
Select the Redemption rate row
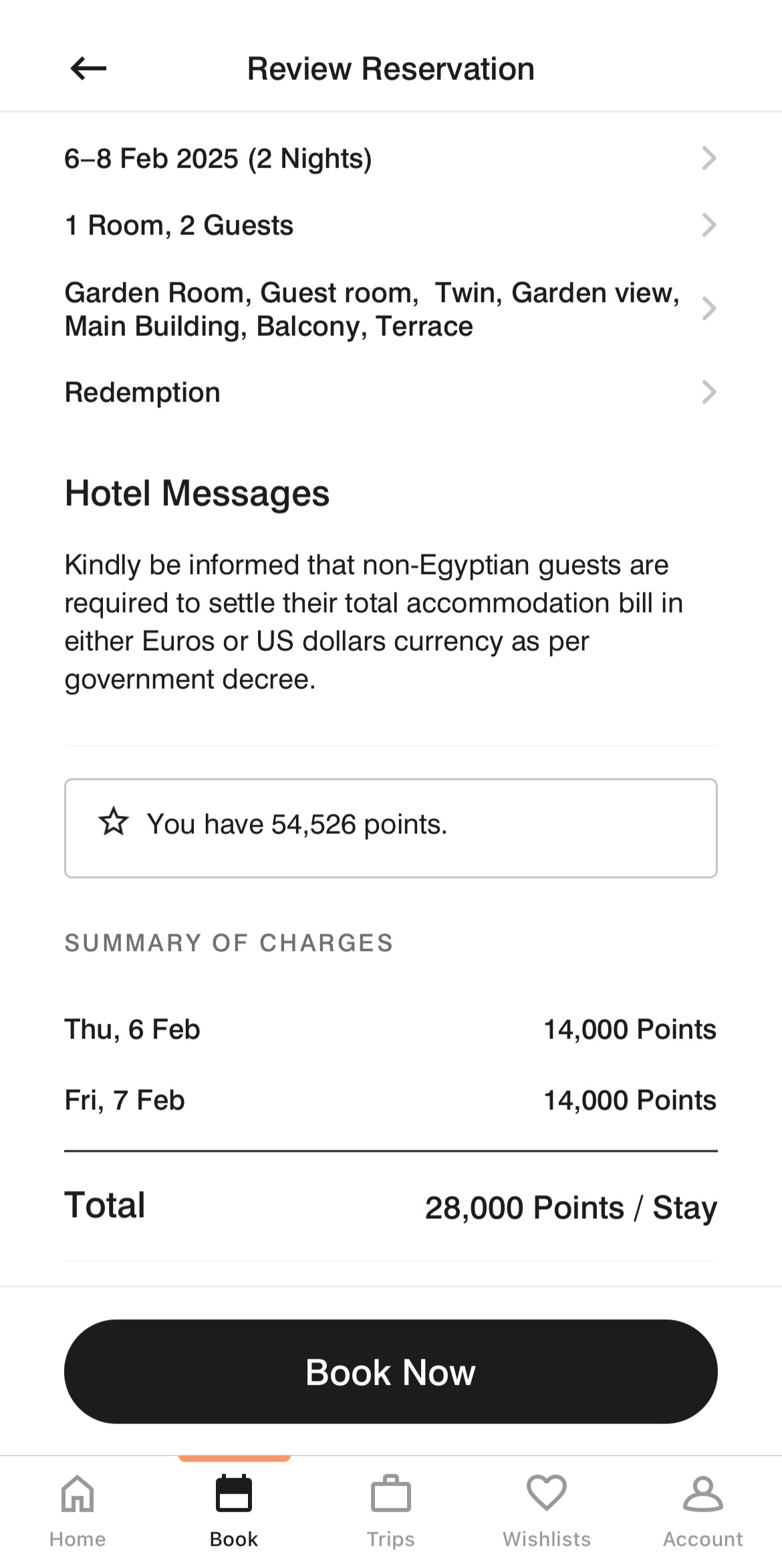[x=391, y=392]
